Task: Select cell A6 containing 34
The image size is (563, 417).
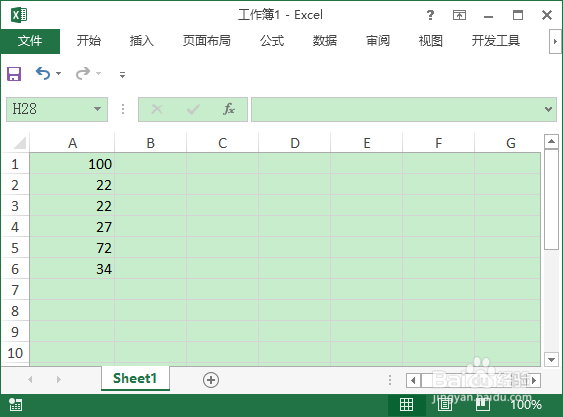Action: pyautogui.click(x=72, y=269)
